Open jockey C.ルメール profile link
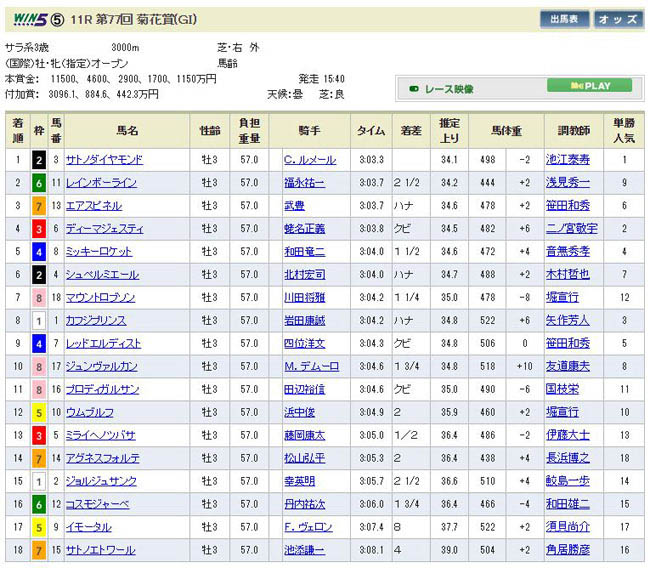650x568 pixels. [x=309, y=160]
